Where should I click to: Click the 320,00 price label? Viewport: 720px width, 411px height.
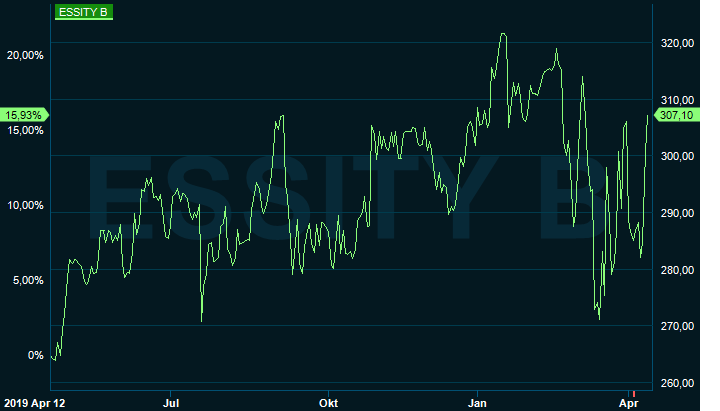tap(677, 43)
